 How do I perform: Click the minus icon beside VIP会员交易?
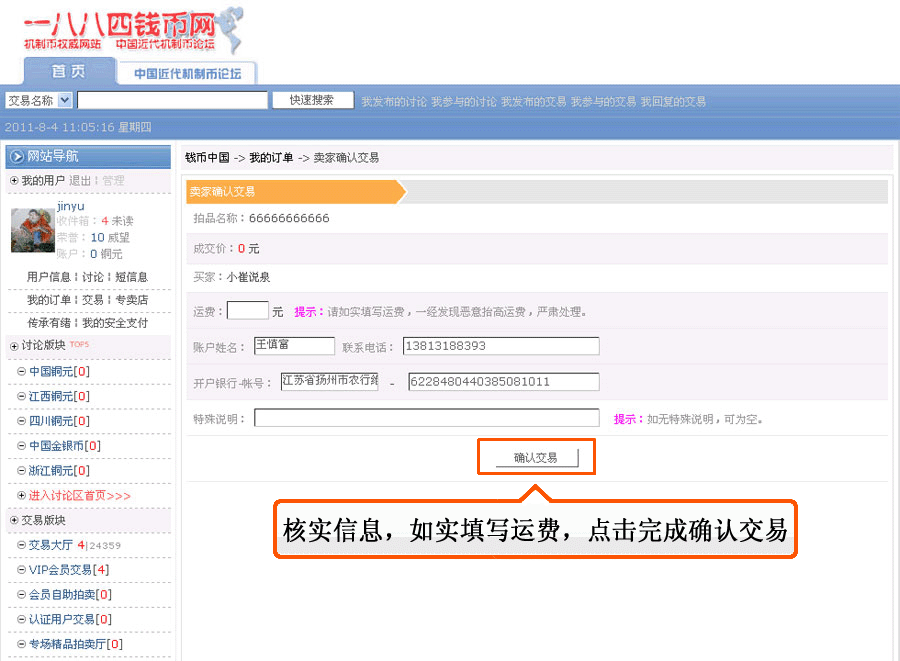[21, 570]
